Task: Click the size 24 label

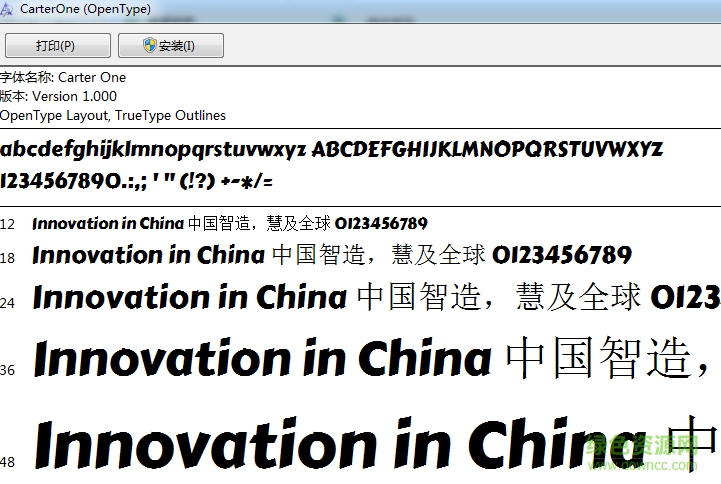Action: pyautogui.click(x=8, y=303)
